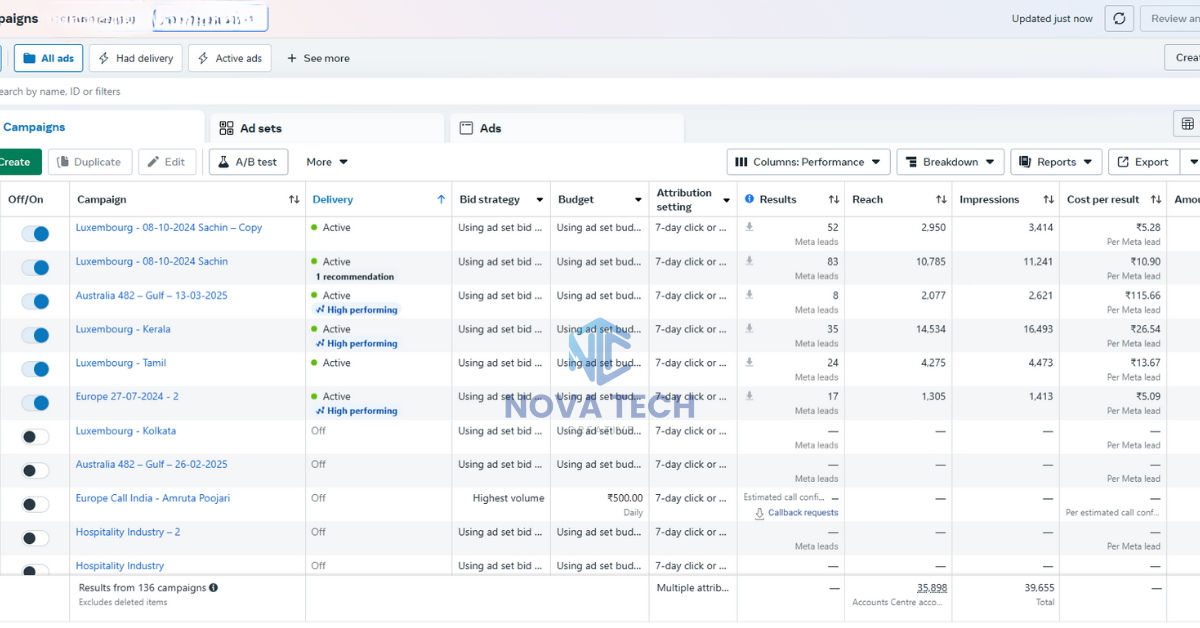Turn off the Luxembourg - Tamil campaign
Viewport: 1200px width, 628px height.
pos(35,369)
